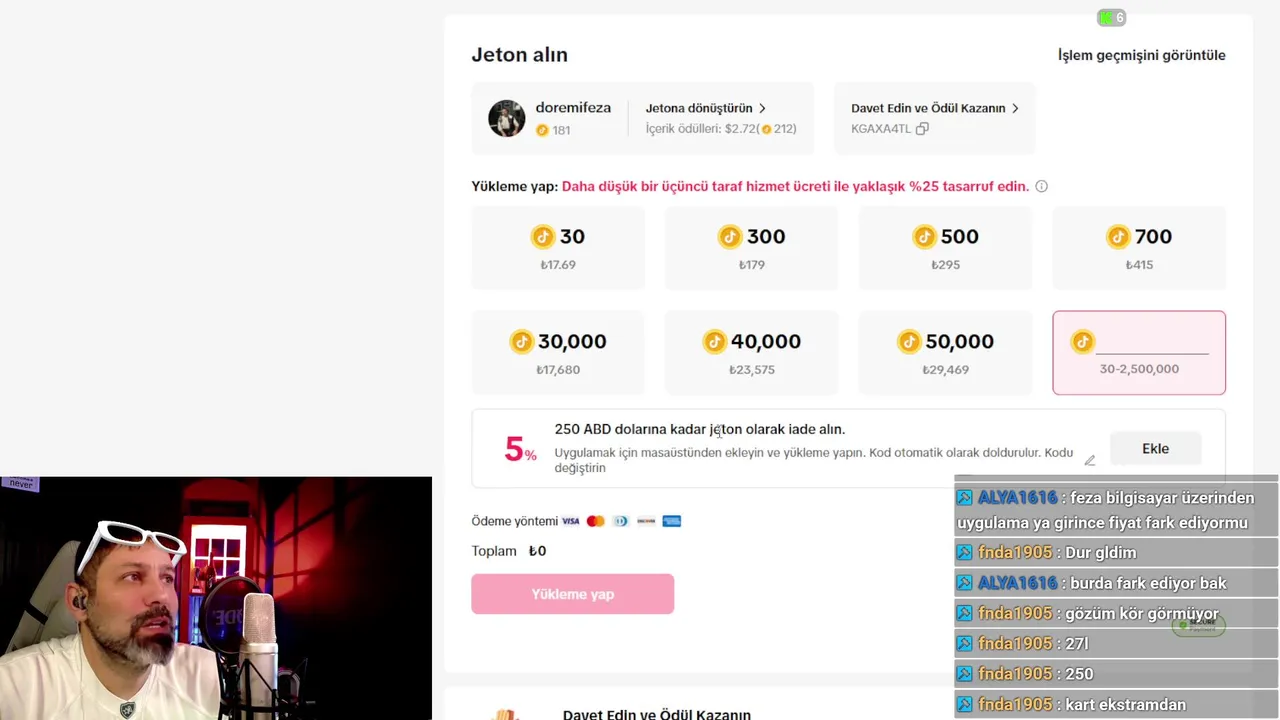Click the pencil icon to change the code
1280x720 pixels.
pos(1089,460)
